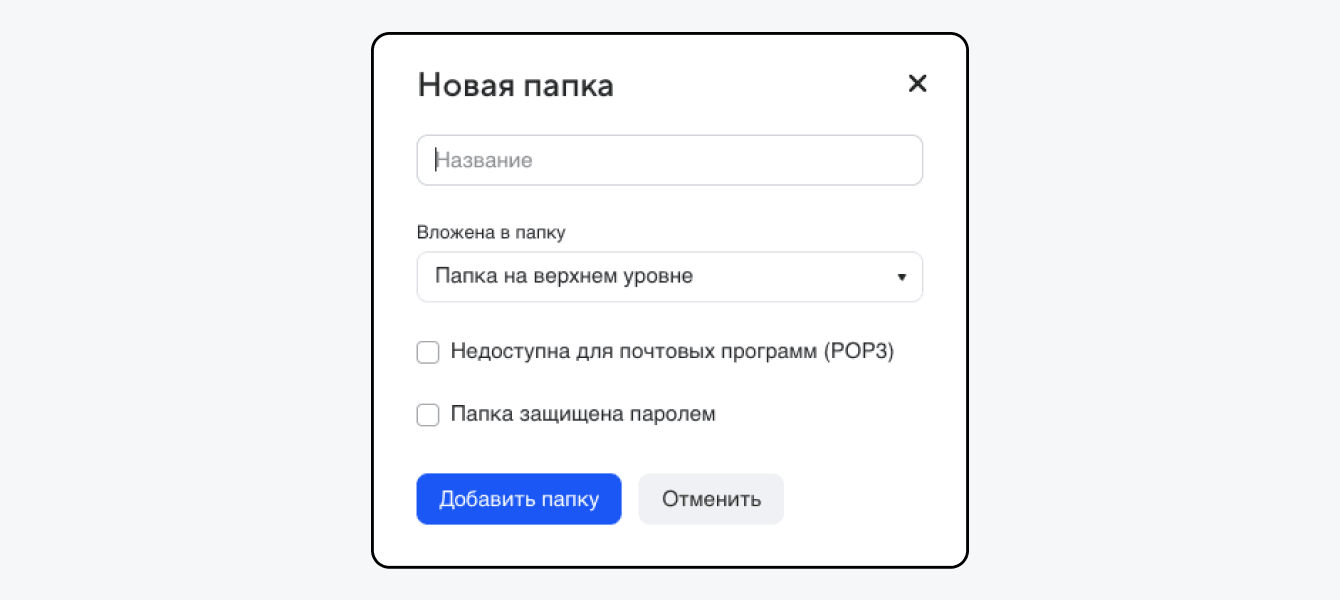Click the dropdown arrow for parent folder
This screenshot has height=600, width=1340.
tap(901, 277)
